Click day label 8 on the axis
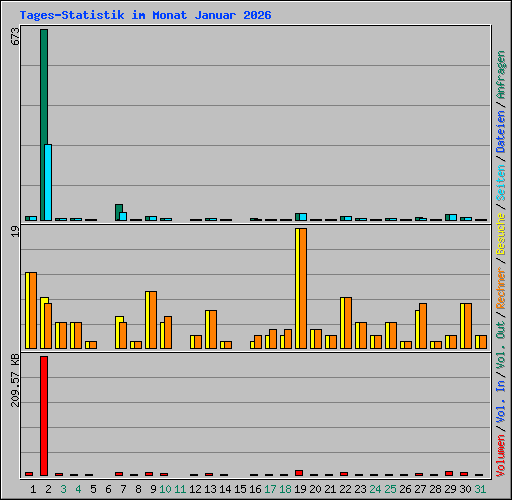512x500 pixels. 138,489
